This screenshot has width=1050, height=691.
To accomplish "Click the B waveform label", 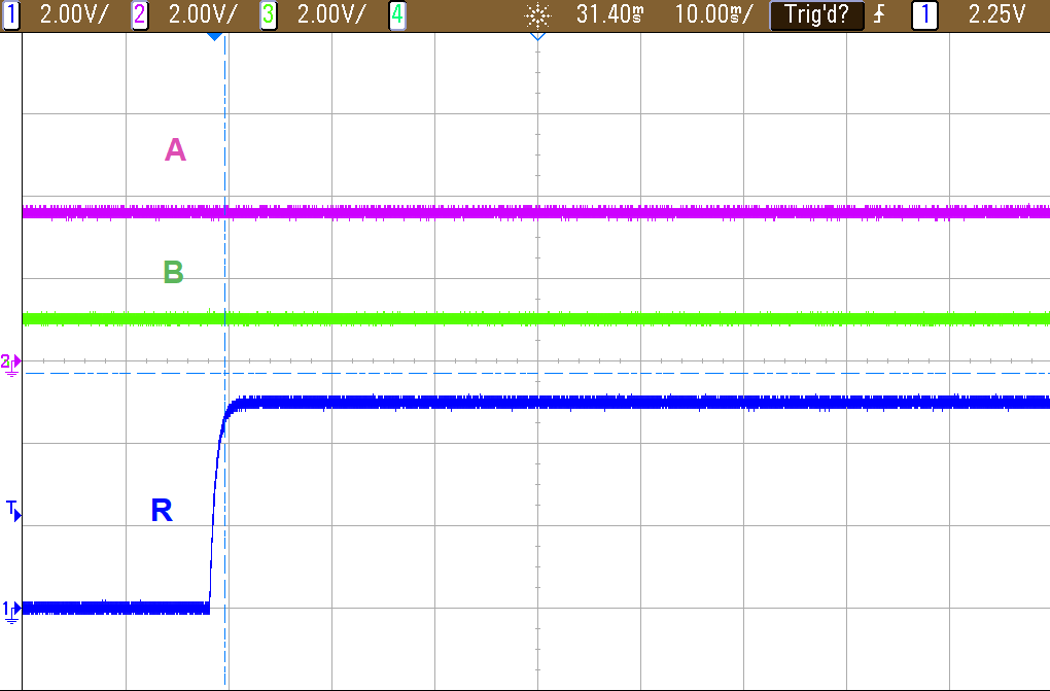I will click(x=172, y=271).
